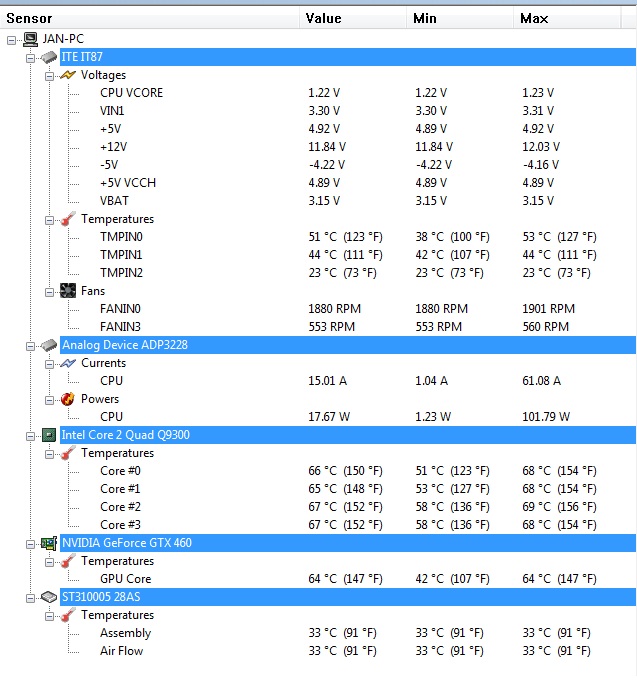The width and height of the screenshot is (637, 681).
Task: Collapse the Analog Device ADP3228 node
Action: click(x=31, y=345)
